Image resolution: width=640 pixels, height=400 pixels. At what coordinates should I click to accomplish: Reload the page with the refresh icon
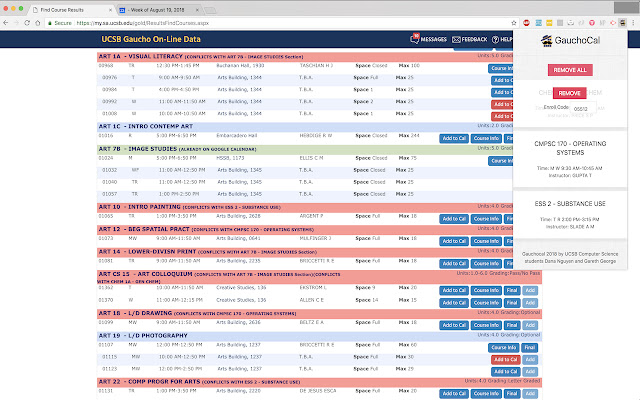pos(27,23)
